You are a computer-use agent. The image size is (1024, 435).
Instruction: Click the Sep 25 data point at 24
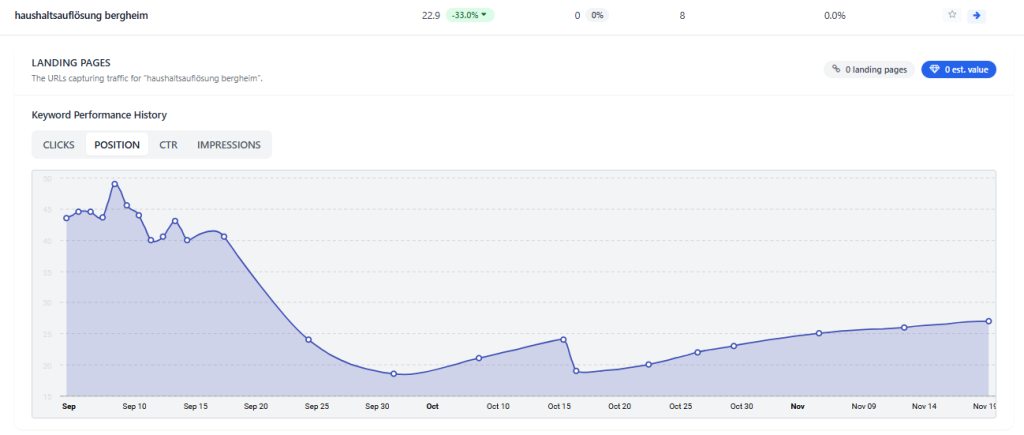308,340
